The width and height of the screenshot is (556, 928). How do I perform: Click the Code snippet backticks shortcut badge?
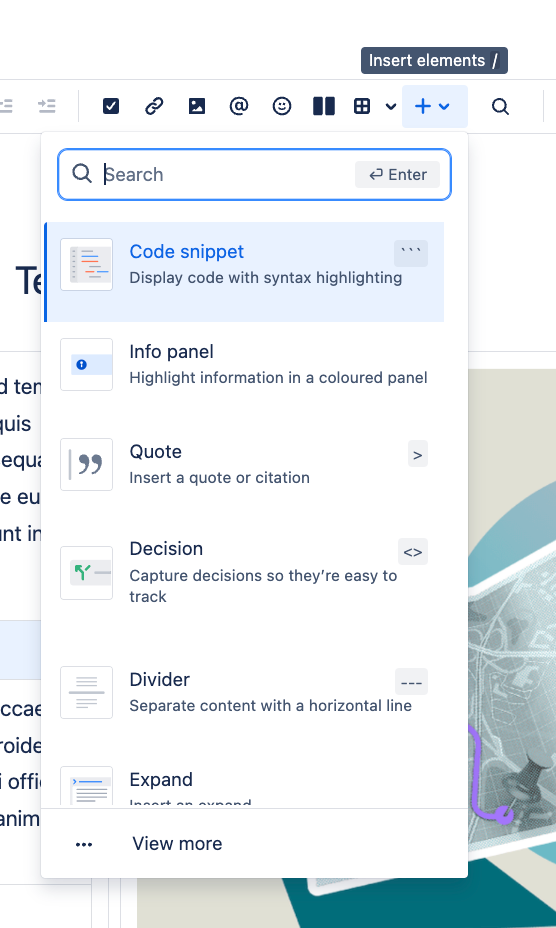(x=411, y=253)
